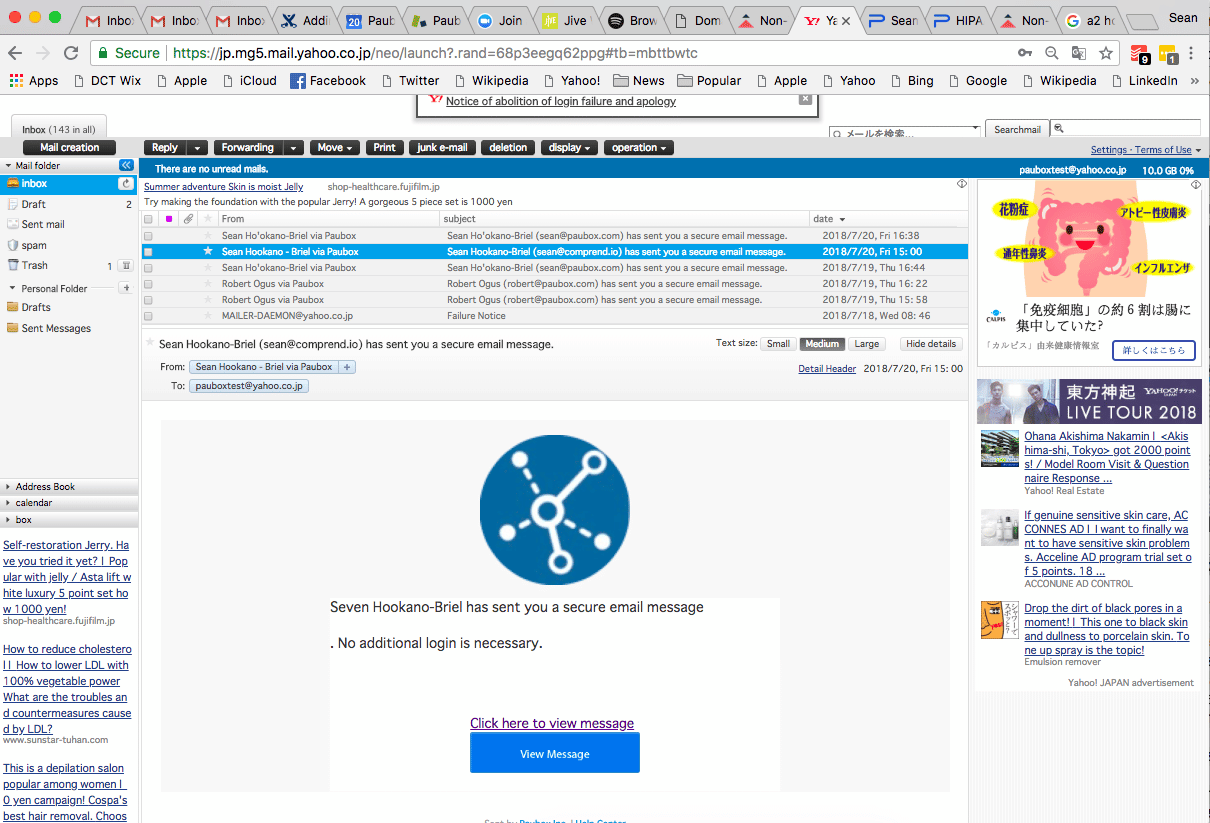The width and height of the screenshot is (1210, 823).
Task: Select the checkbox for first Robert Ogus email
Action: click(x=149, y=284)
